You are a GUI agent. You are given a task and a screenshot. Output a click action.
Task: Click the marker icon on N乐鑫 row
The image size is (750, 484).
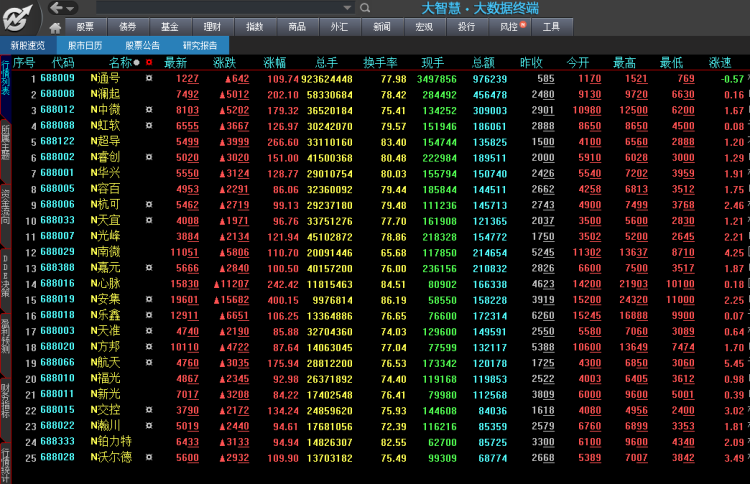[x=149, y=315]
